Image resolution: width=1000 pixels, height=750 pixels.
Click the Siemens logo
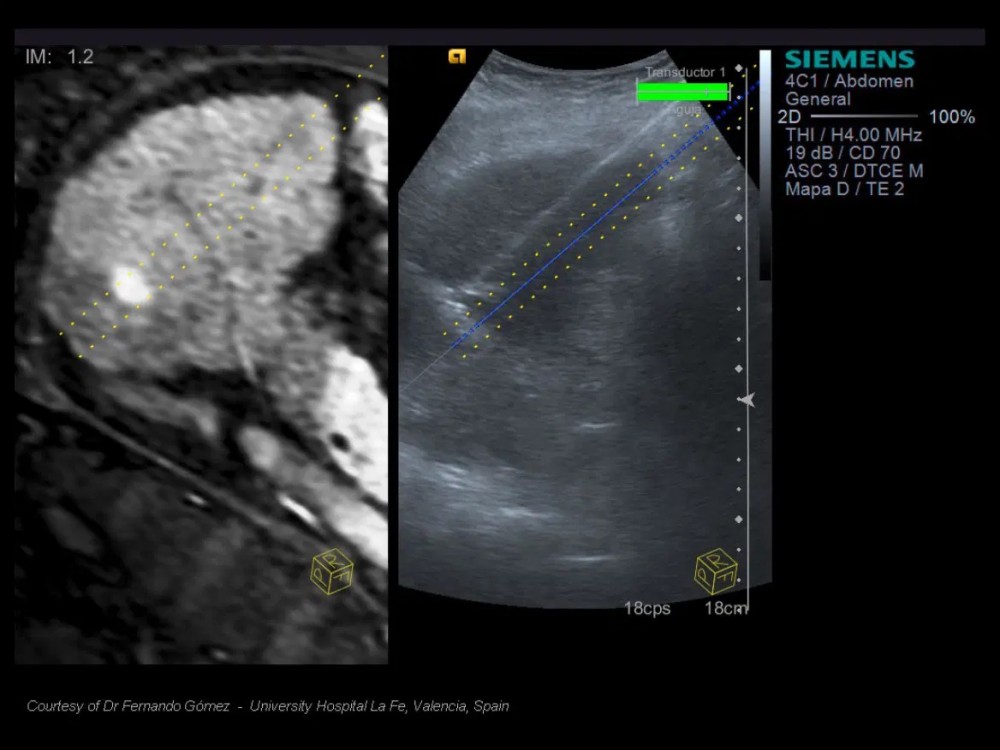[x=849, y=60]
